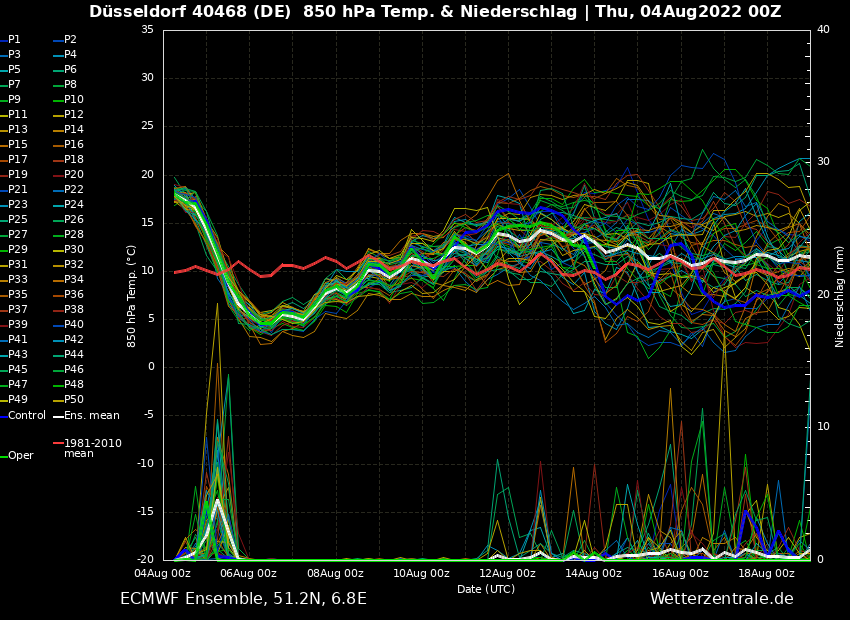The image size is (850, 620).
Task: Select the P50 legend entry
Action: click(x=74, y=400)
